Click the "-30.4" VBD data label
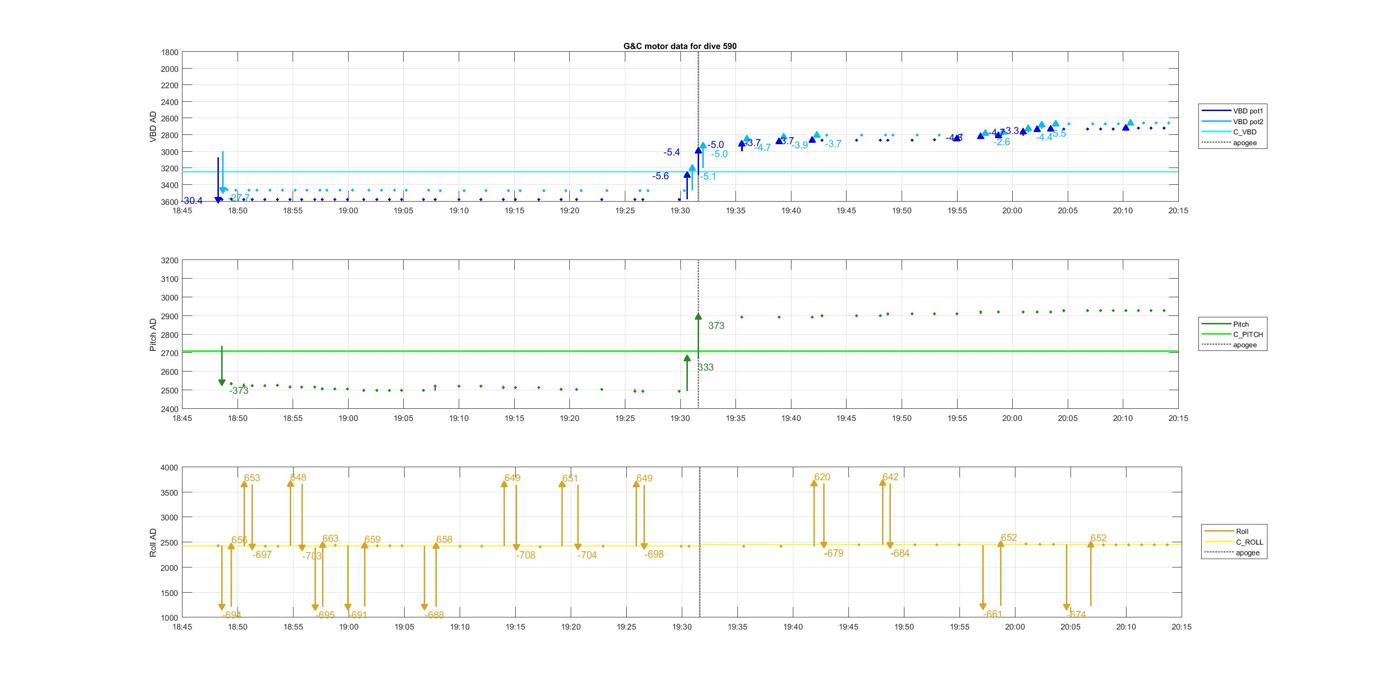 point(192,201)
